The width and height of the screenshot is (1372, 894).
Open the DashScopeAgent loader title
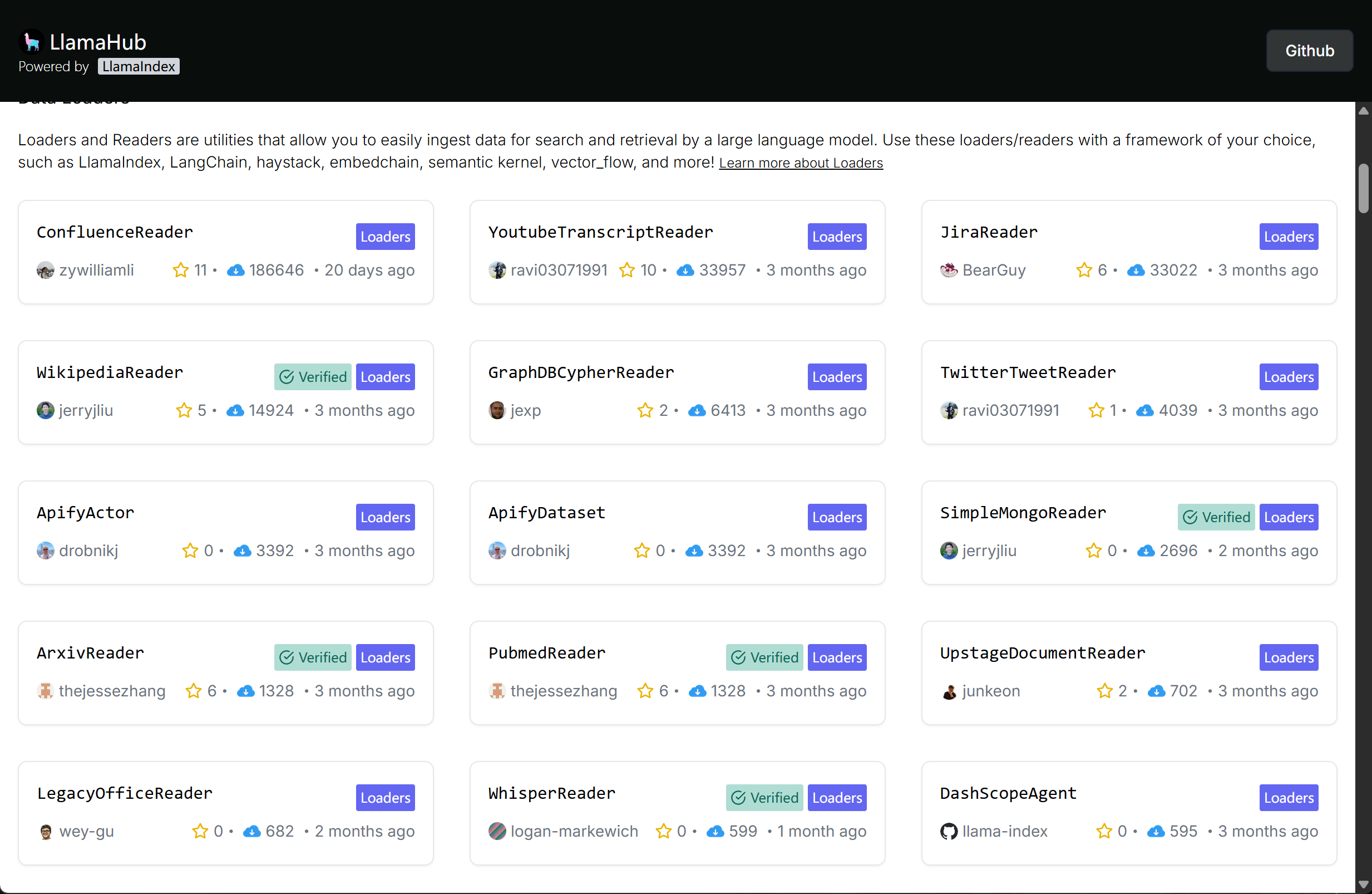click(1008, 793)
